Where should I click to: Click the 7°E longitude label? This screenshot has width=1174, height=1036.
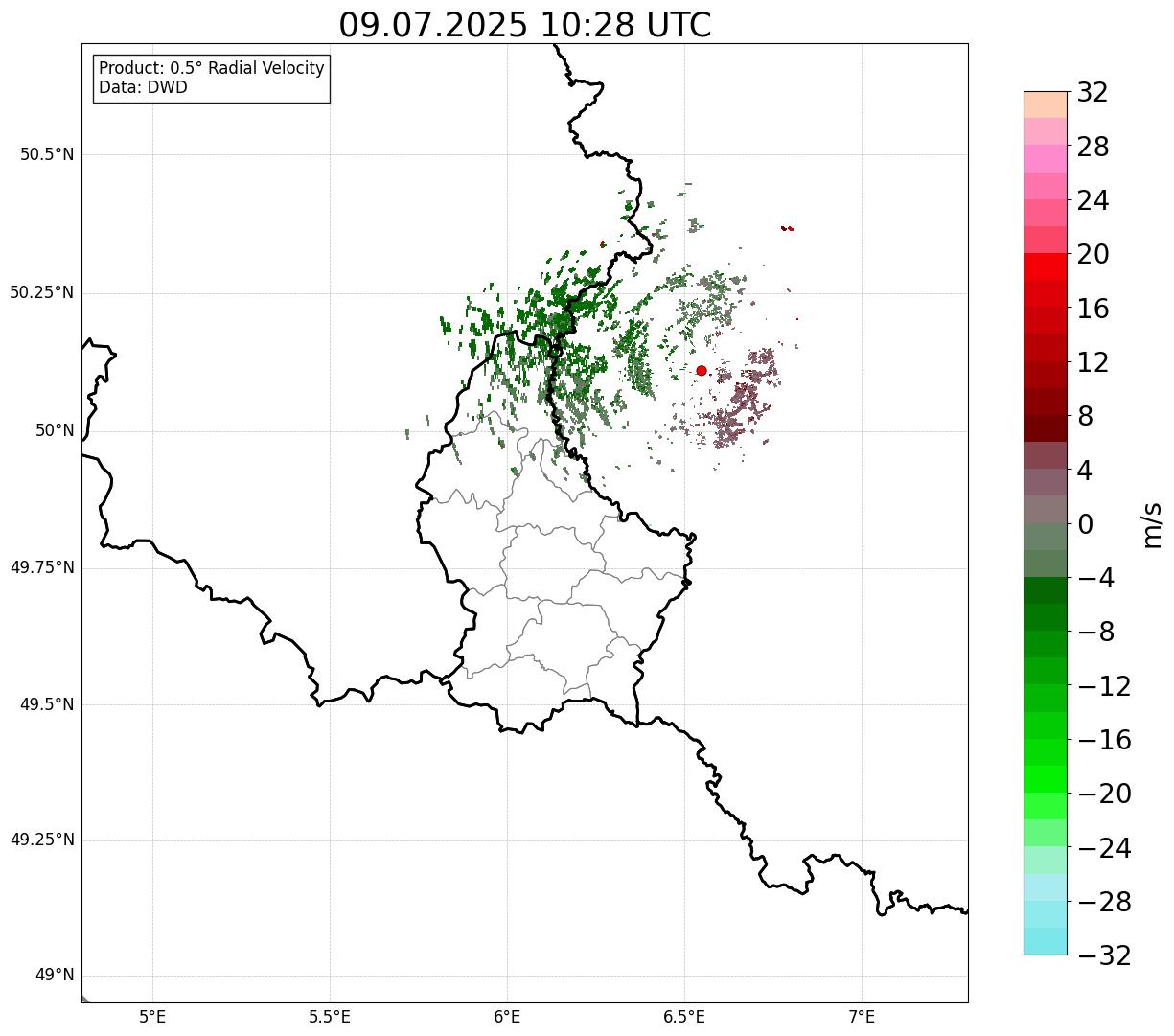pos(862,1017)
